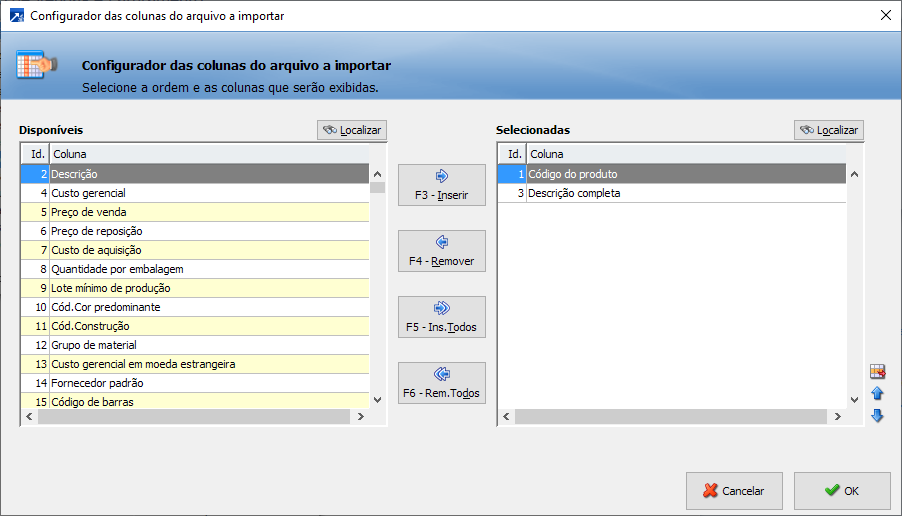Image resolution: width=902 pixels, height=516 pixels.
Task: Click the Coluna header in the Selecionadas list
Action: (686, 154)
